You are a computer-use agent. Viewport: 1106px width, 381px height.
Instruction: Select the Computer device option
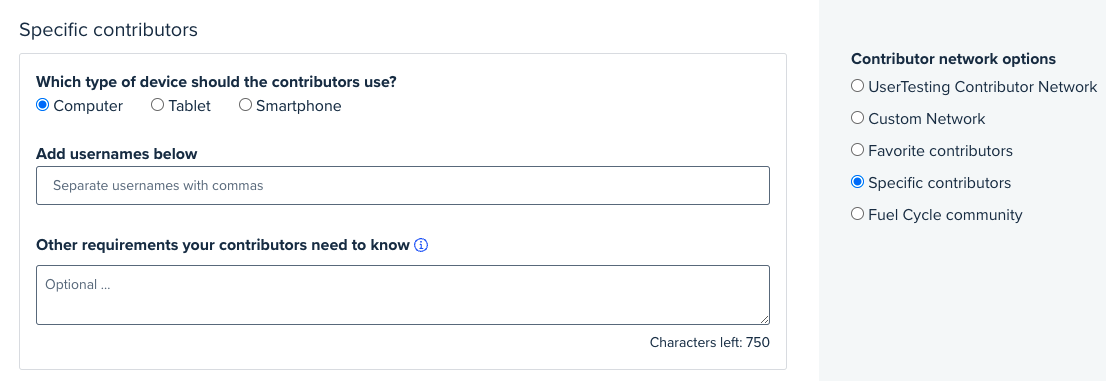click(x=42, y=105)
